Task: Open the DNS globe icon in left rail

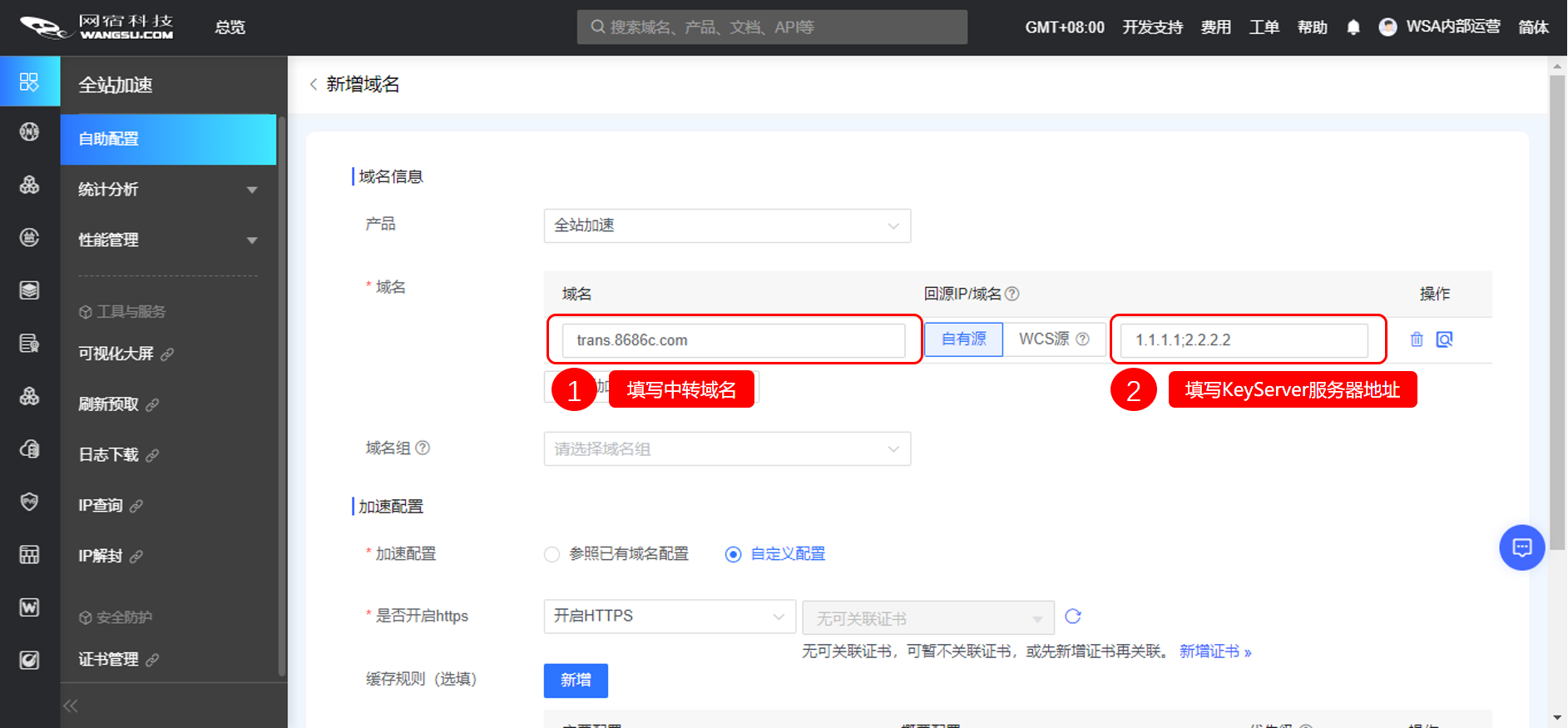Action: [x=29, y=131]
